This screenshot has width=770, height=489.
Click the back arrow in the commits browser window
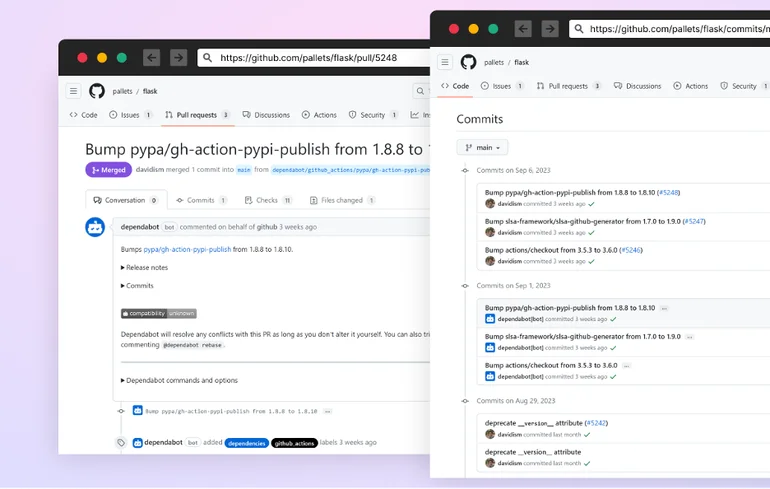[x=523, y=29]
